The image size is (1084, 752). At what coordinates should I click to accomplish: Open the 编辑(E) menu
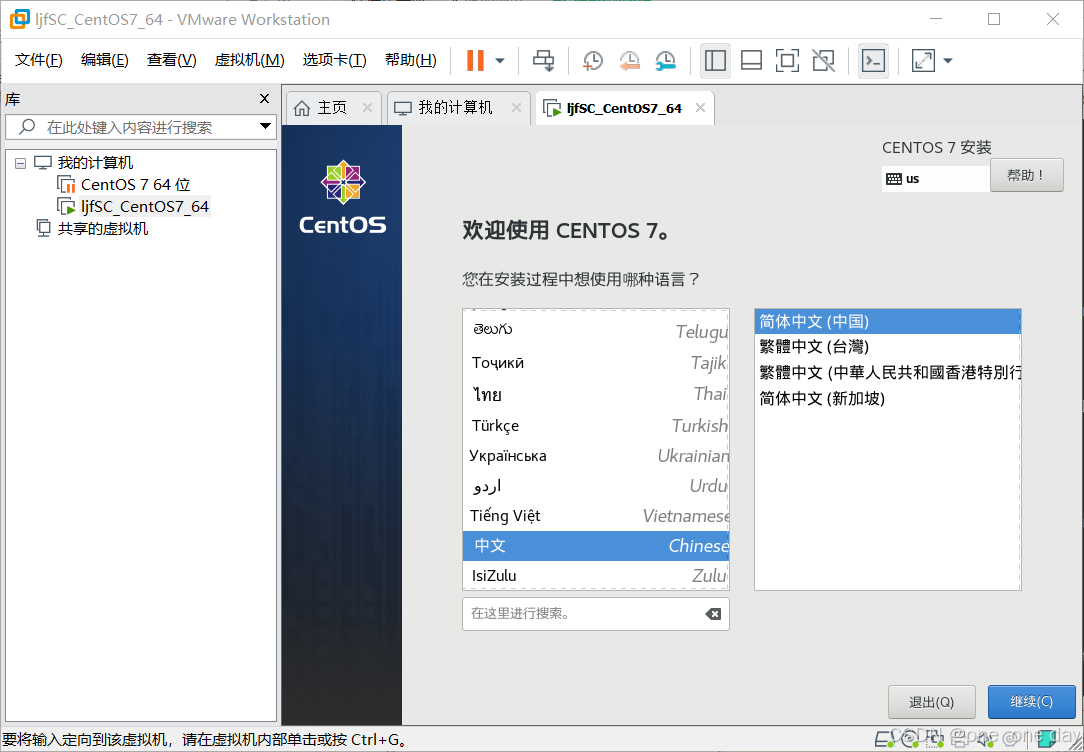click(104, 60)
